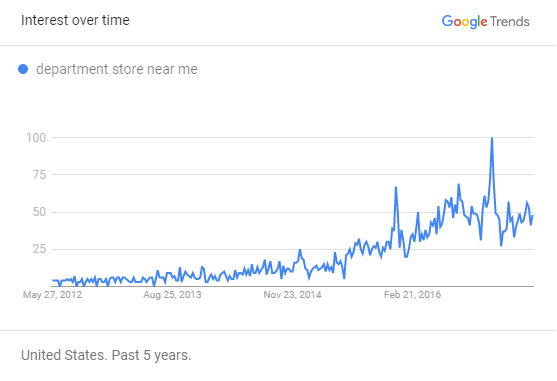Click the 50 y-axis label
Viewport: 557px width, 381px height.
click(x=39, y=212)
